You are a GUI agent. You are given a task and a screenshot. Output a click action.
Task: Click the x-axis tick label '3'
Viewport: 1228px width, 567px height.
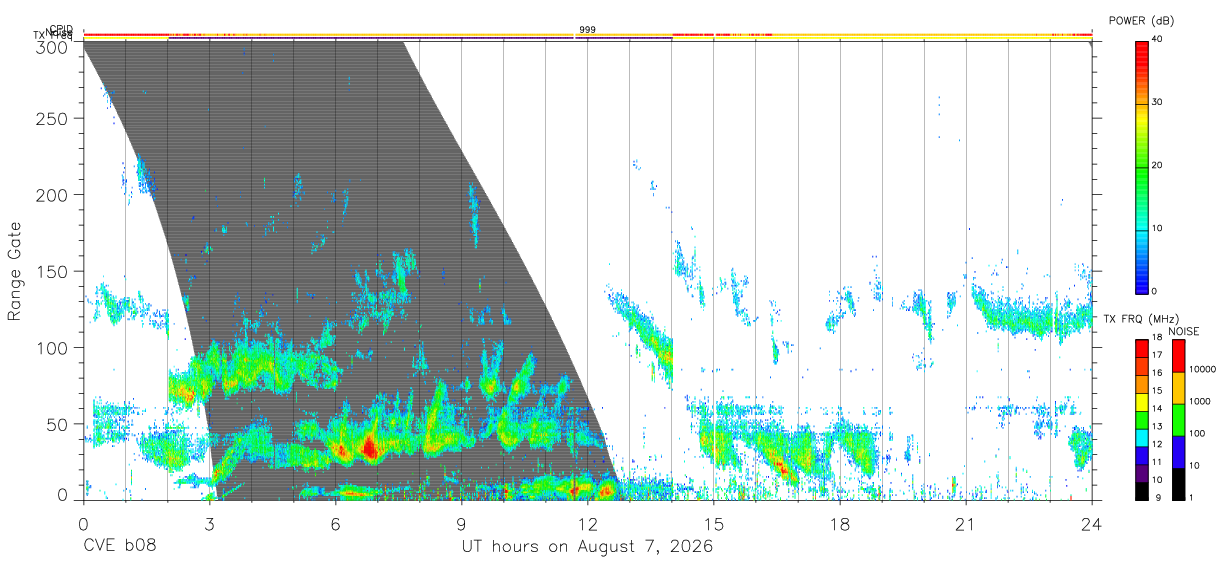click(209, 523)
